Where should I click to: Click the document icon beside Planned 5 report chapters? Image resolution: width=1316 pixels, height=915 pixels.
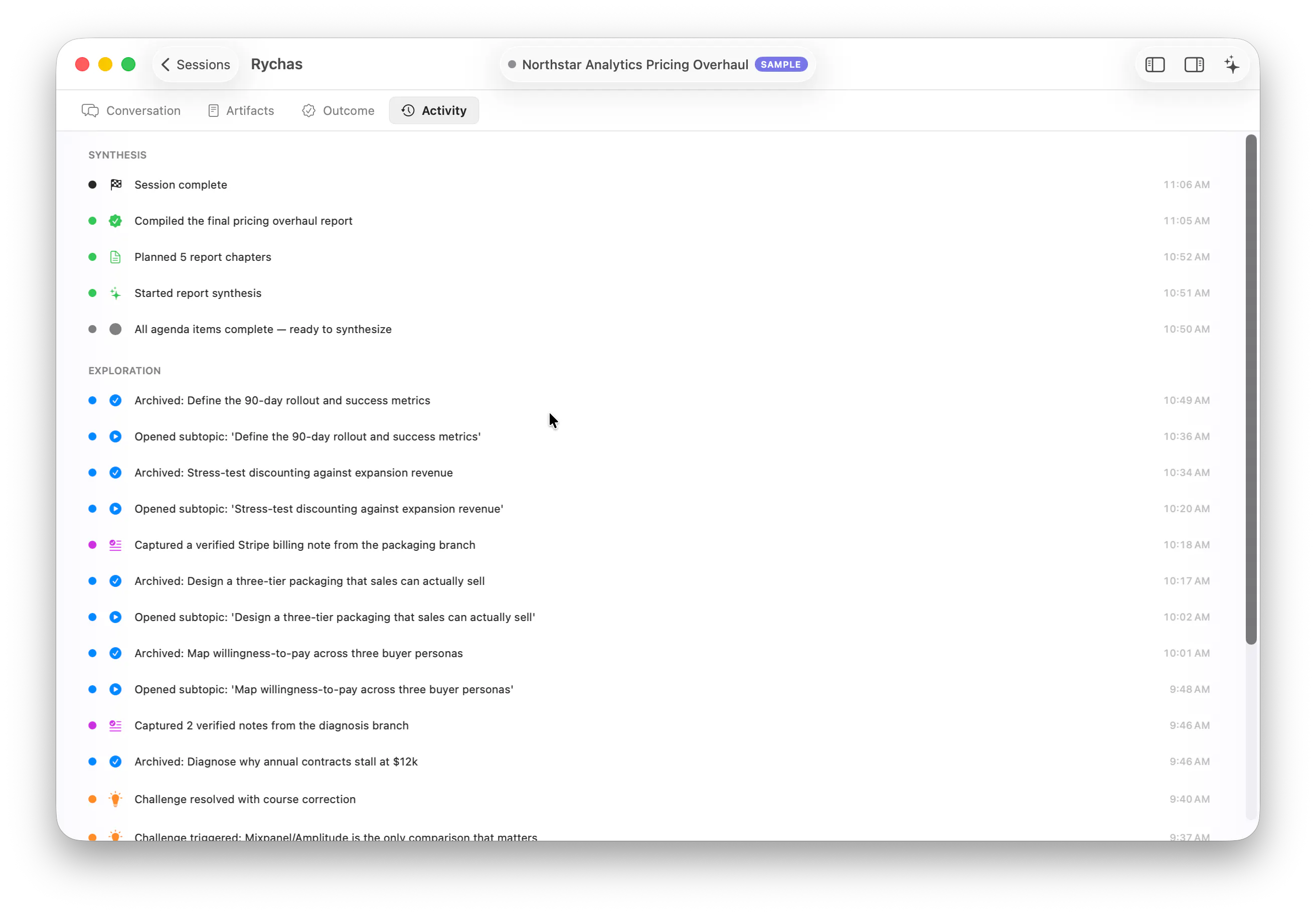pos(116,257)
